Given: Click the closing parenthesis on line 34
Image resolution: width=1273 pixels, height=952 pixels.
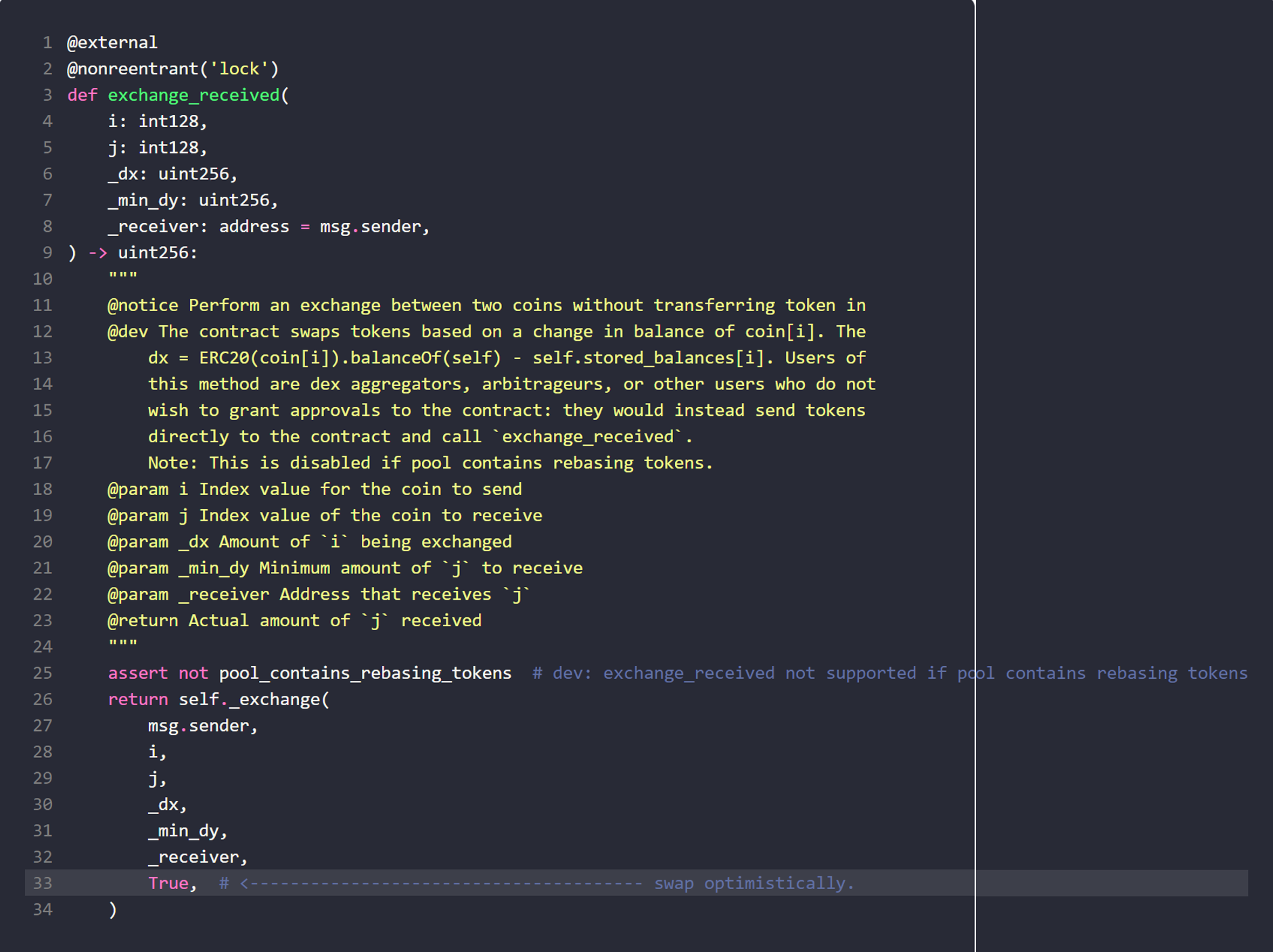Looking at the screenshot, I should pyautogui.click(x=113, y=910).
